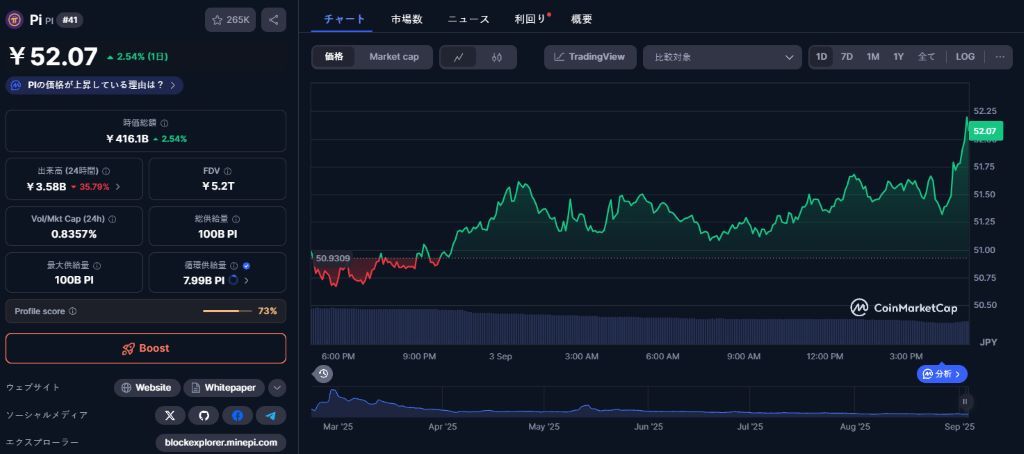
Task: Switch to the 市場数 tab
Action: click(407, 19)
